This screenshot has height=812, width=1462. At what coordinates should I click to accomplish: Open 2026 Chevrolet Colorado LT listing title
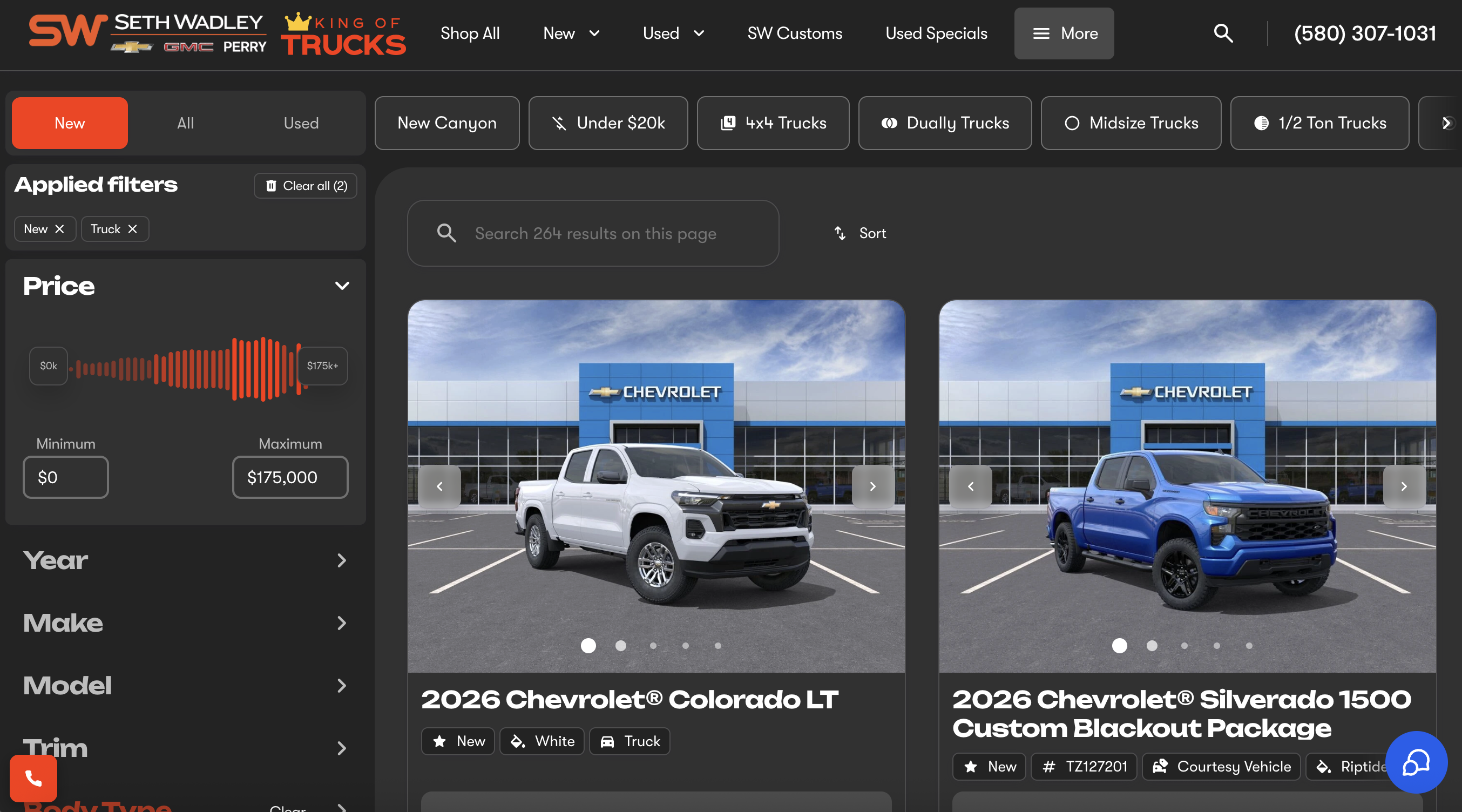tap(630, 700)
